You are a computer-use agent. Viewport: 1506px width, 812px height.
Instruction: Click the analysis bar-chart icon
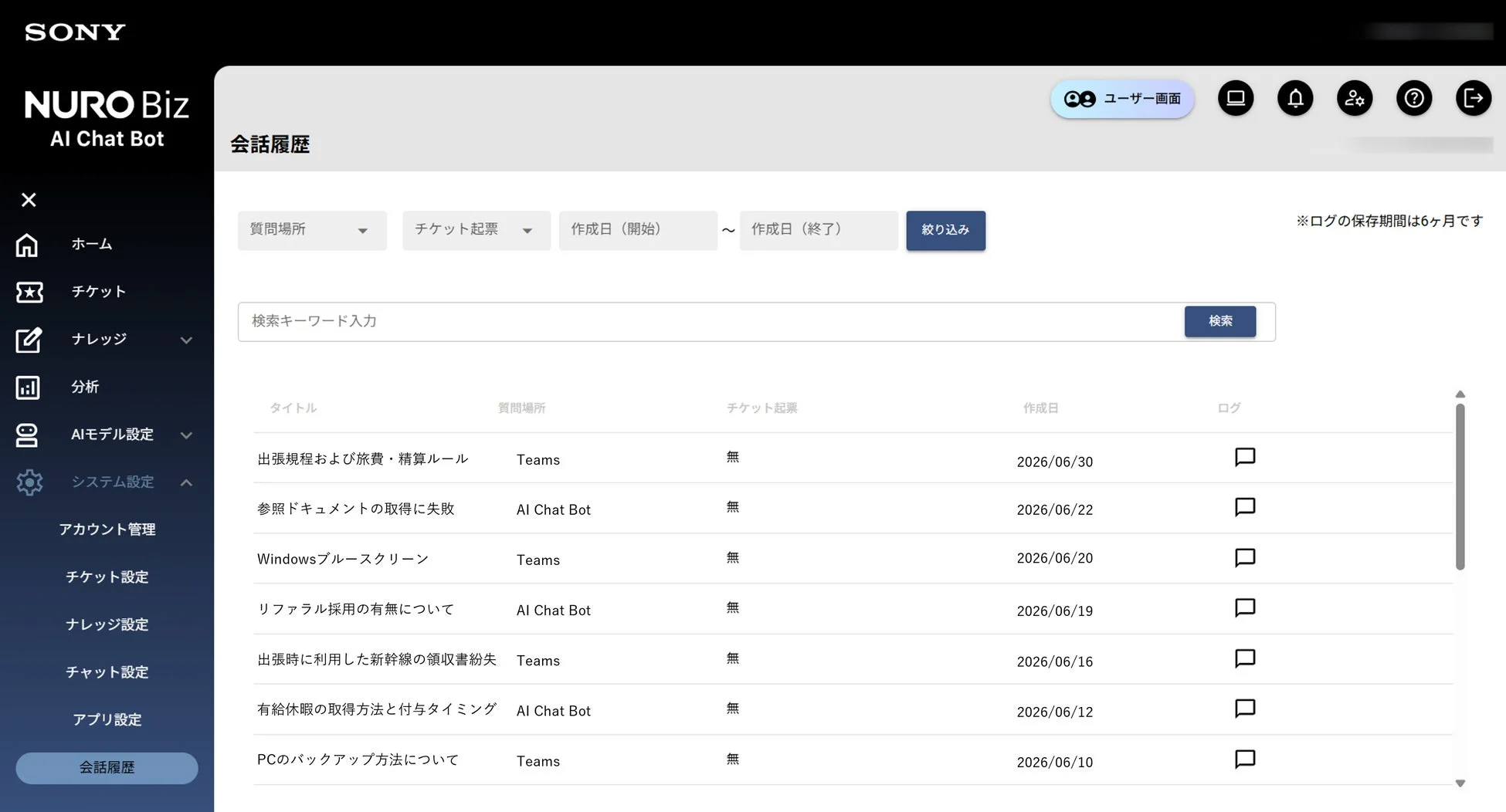28,387
